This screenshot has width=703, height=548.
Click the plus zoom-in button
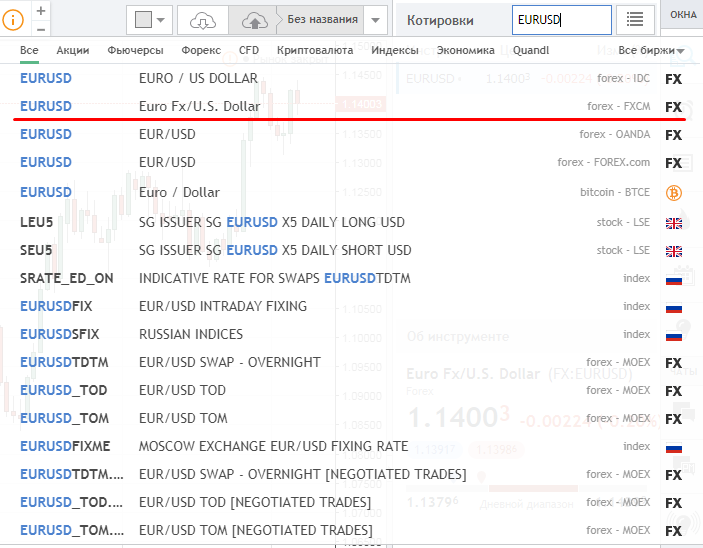tap(41, 10)
